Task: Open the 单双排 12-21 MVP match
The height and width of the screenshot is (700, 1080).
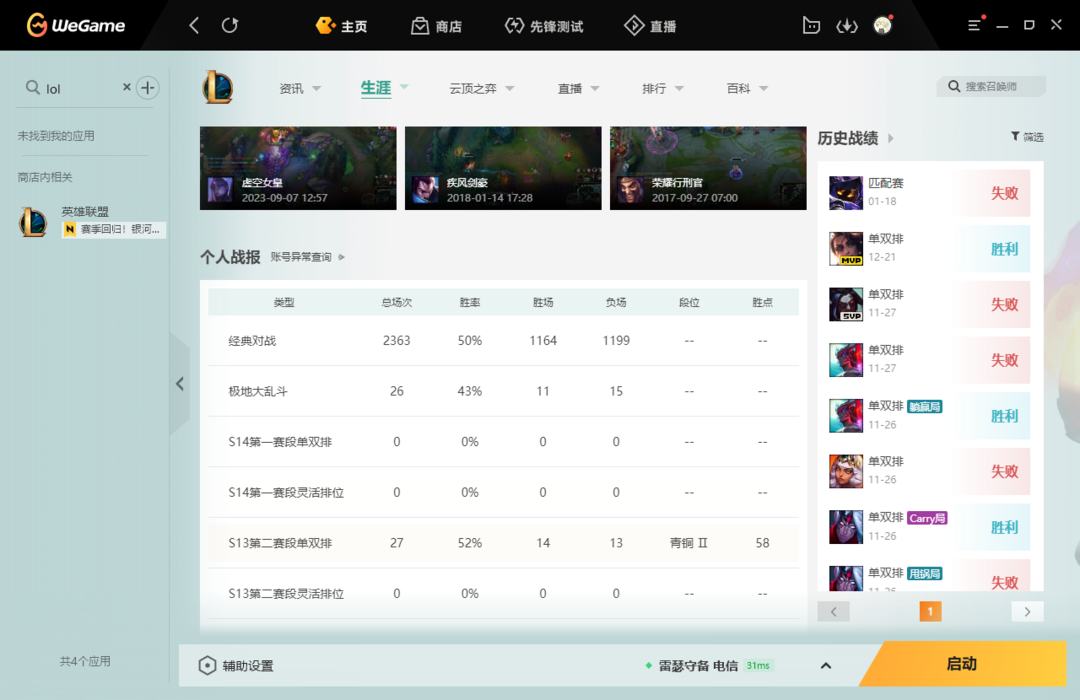Action: [929, 248]
